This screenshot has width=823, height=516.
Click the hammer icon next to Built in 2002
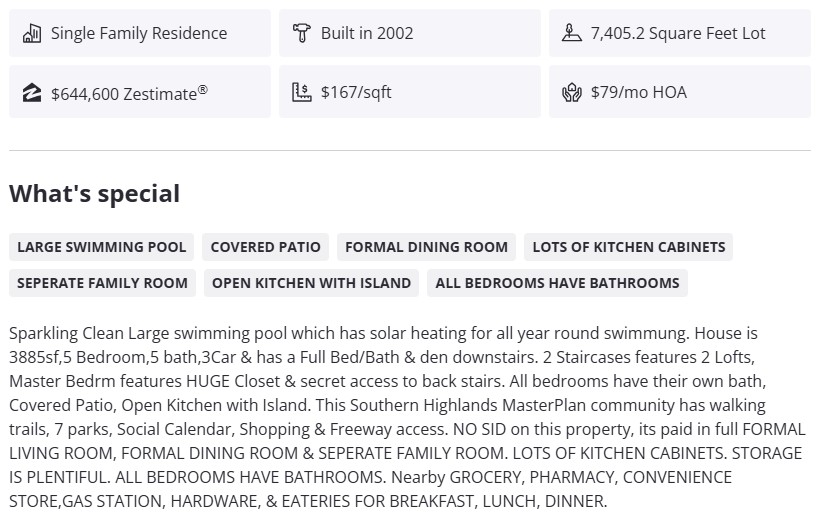click(x=302, y=34)
